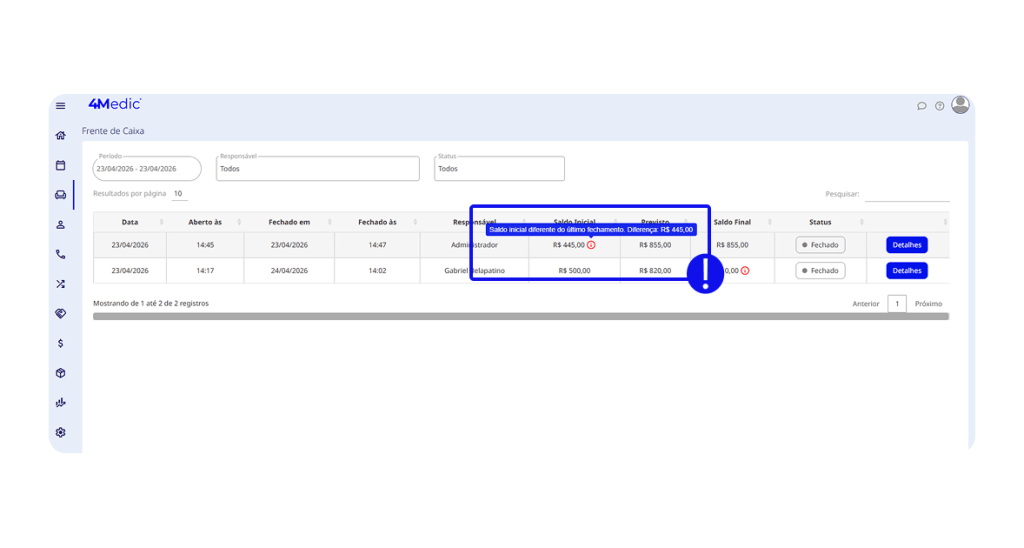
Task: Click the Pesquisar search field
Action: pos(906,195)
